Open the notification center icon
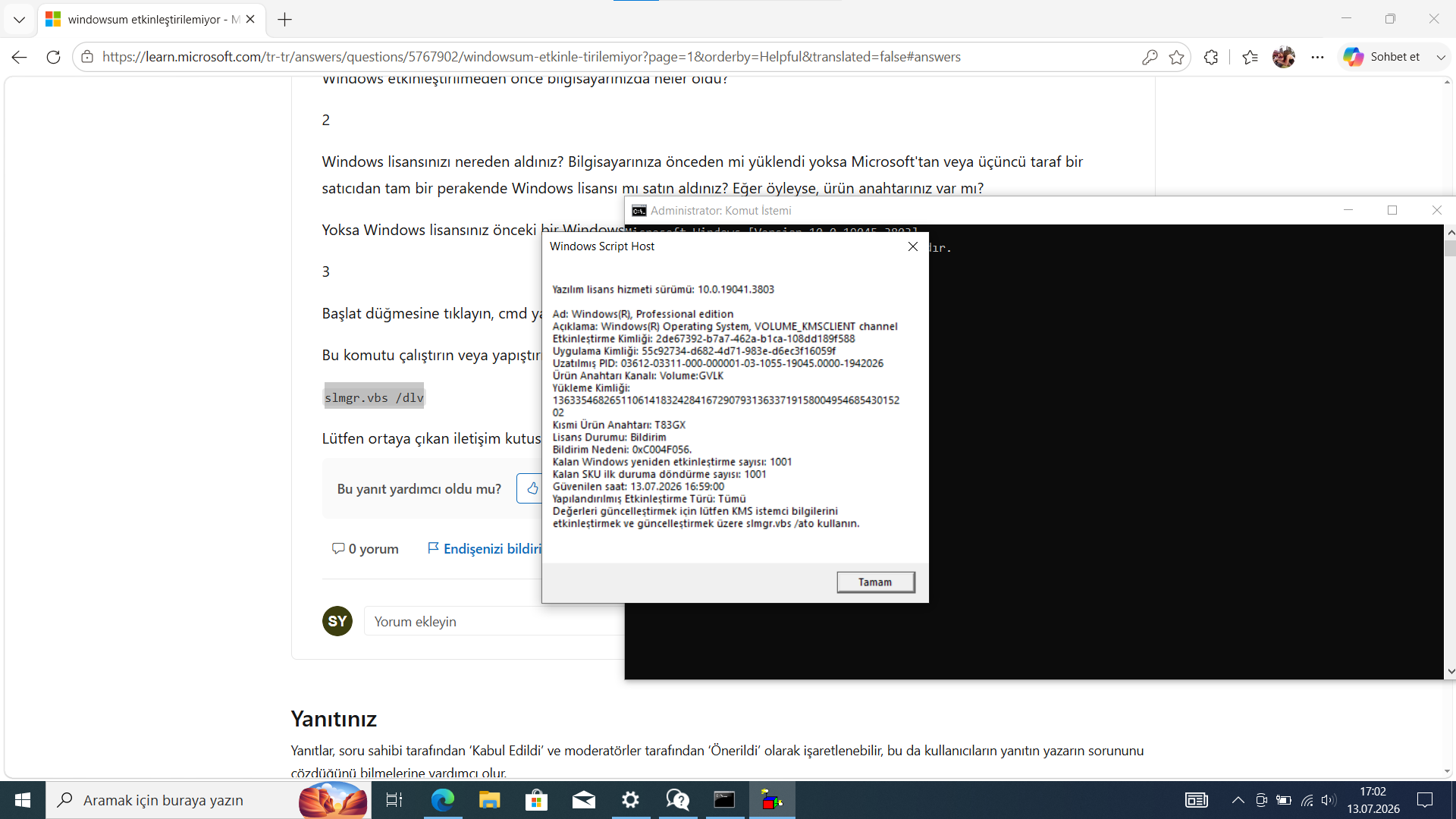Viewport: 1456px width, 819px height. tap(1425, 800)
